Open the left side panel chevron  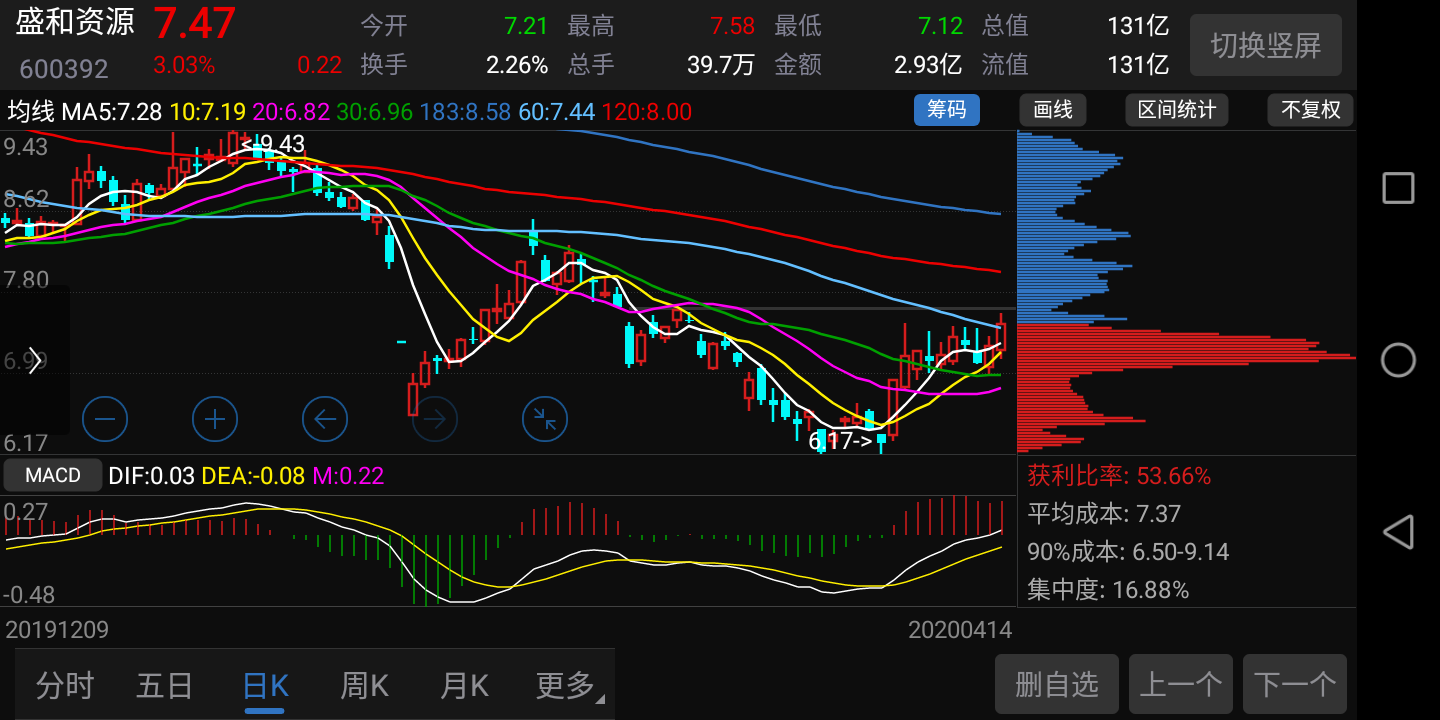(x=35, y=361)
